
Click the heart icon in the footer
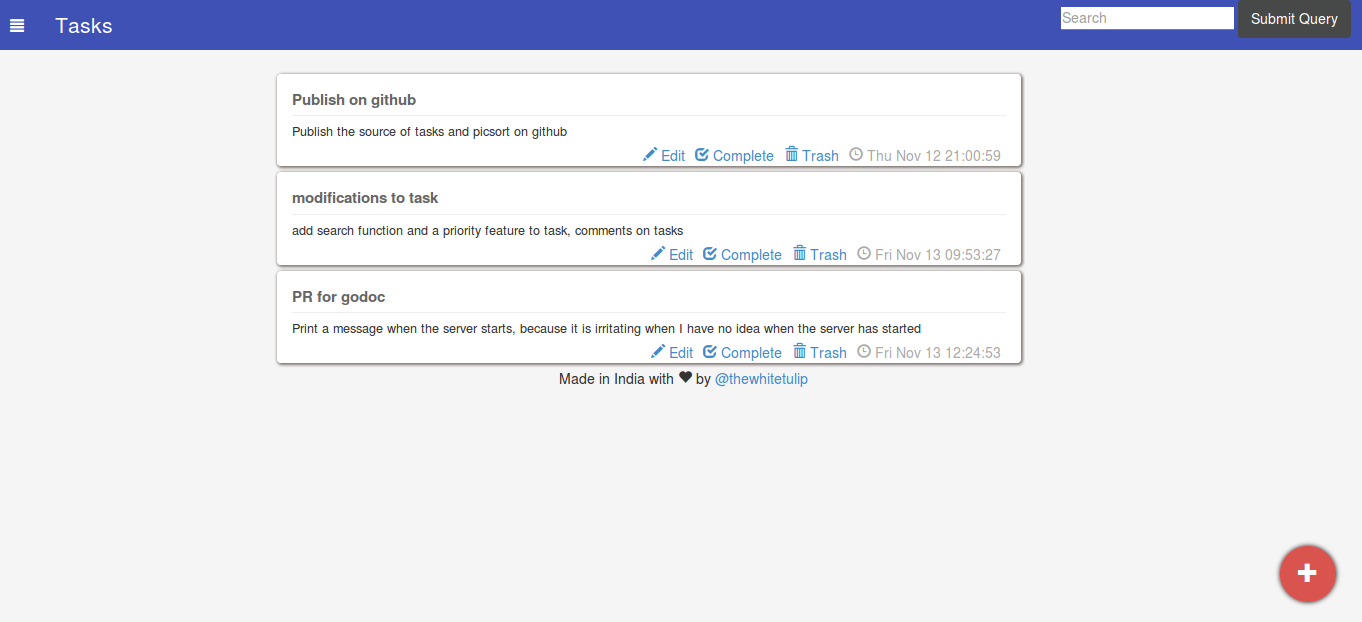685,378
